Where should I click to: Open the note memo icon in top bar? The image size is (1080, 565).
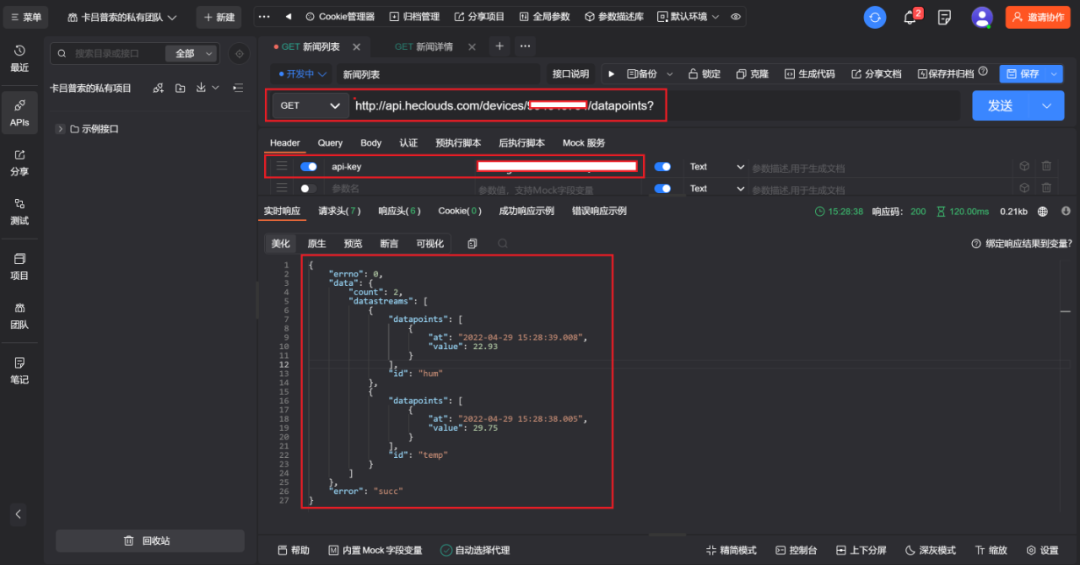(x=944, y=17)
